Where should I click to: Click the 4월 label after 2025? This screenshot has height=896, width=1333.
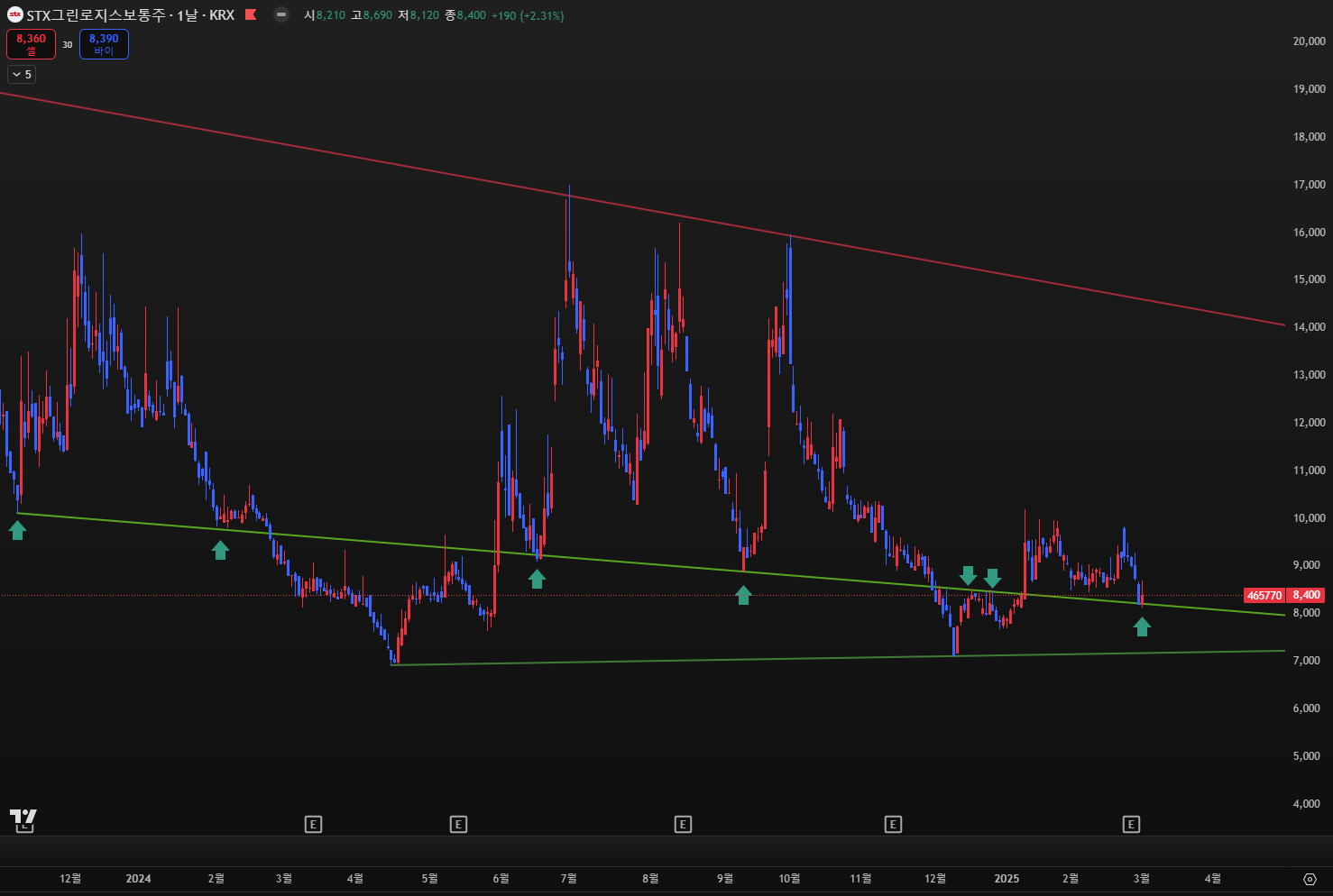[1213, 879]
